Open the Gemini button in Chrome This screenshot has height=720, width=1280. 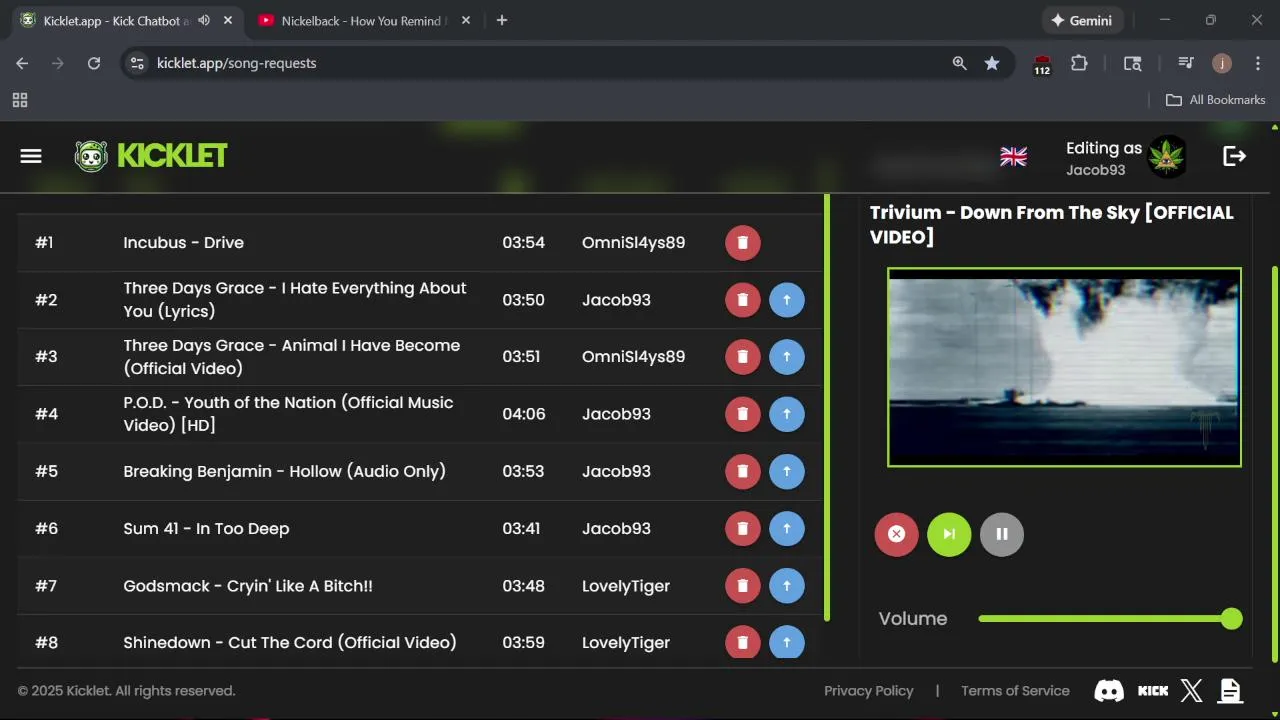pyautogui.click(x=1083, y=20)
